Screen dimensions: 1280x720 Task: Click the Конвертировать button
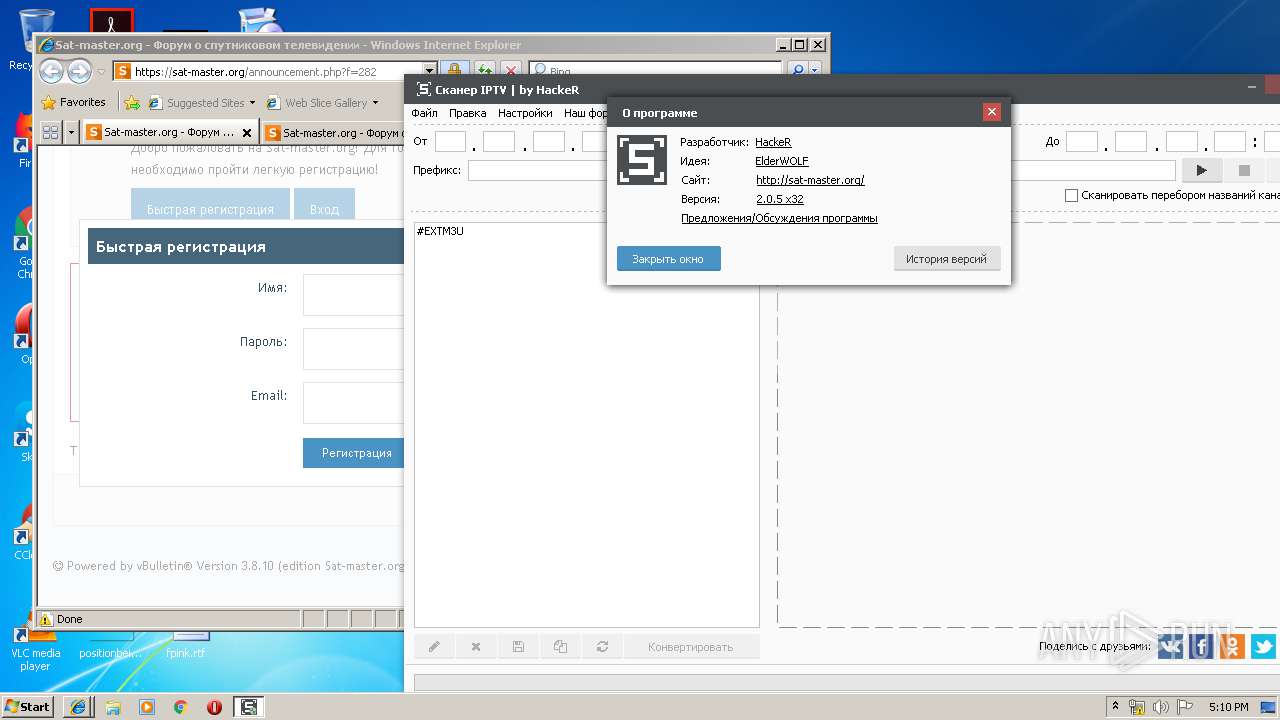(x=691, y=647)
